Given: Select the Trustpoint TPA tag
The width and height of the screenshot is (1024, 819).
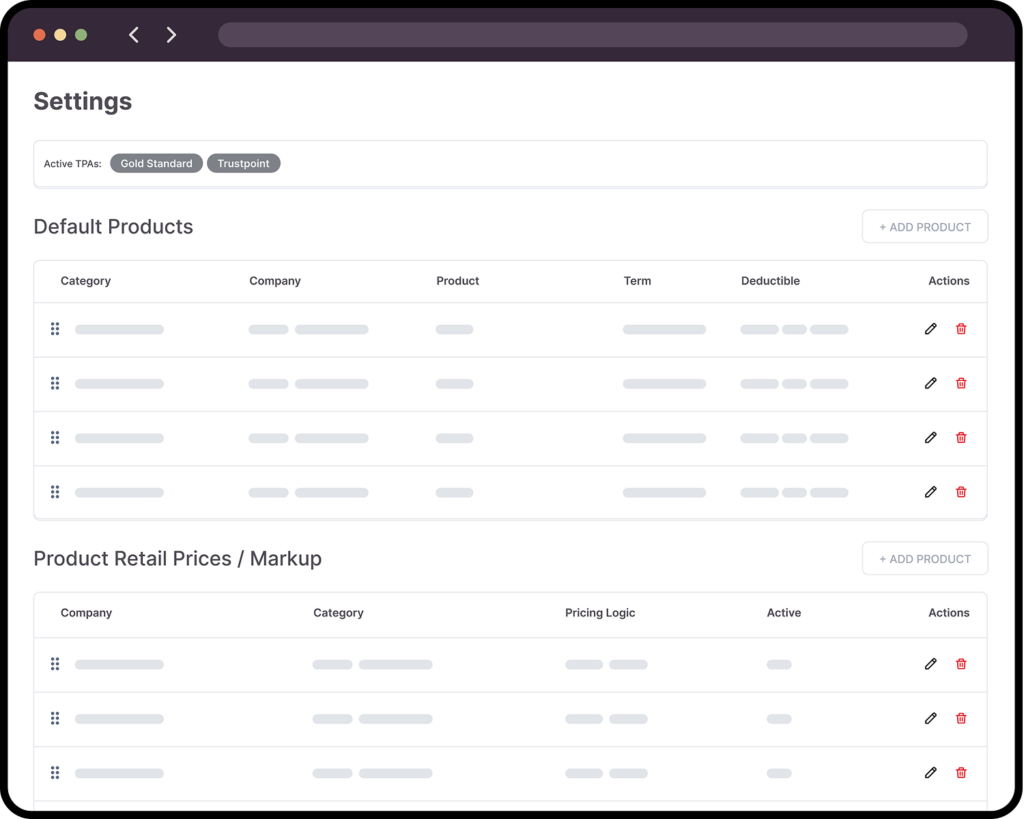Looking at the screenshot, I should (x=244, y=164).
